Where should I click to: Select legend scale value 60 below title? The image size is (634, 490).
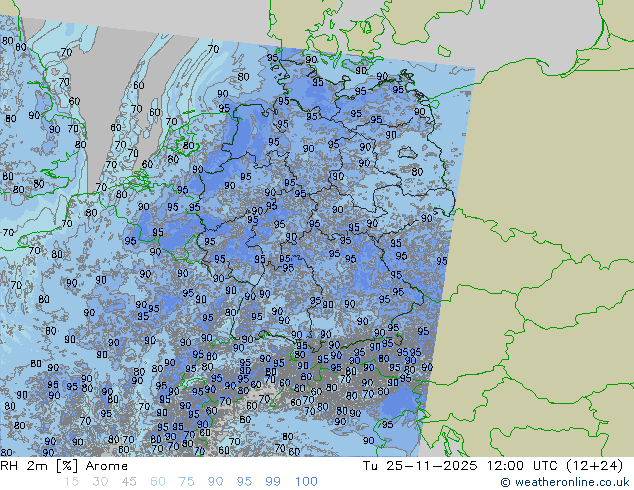158,482
